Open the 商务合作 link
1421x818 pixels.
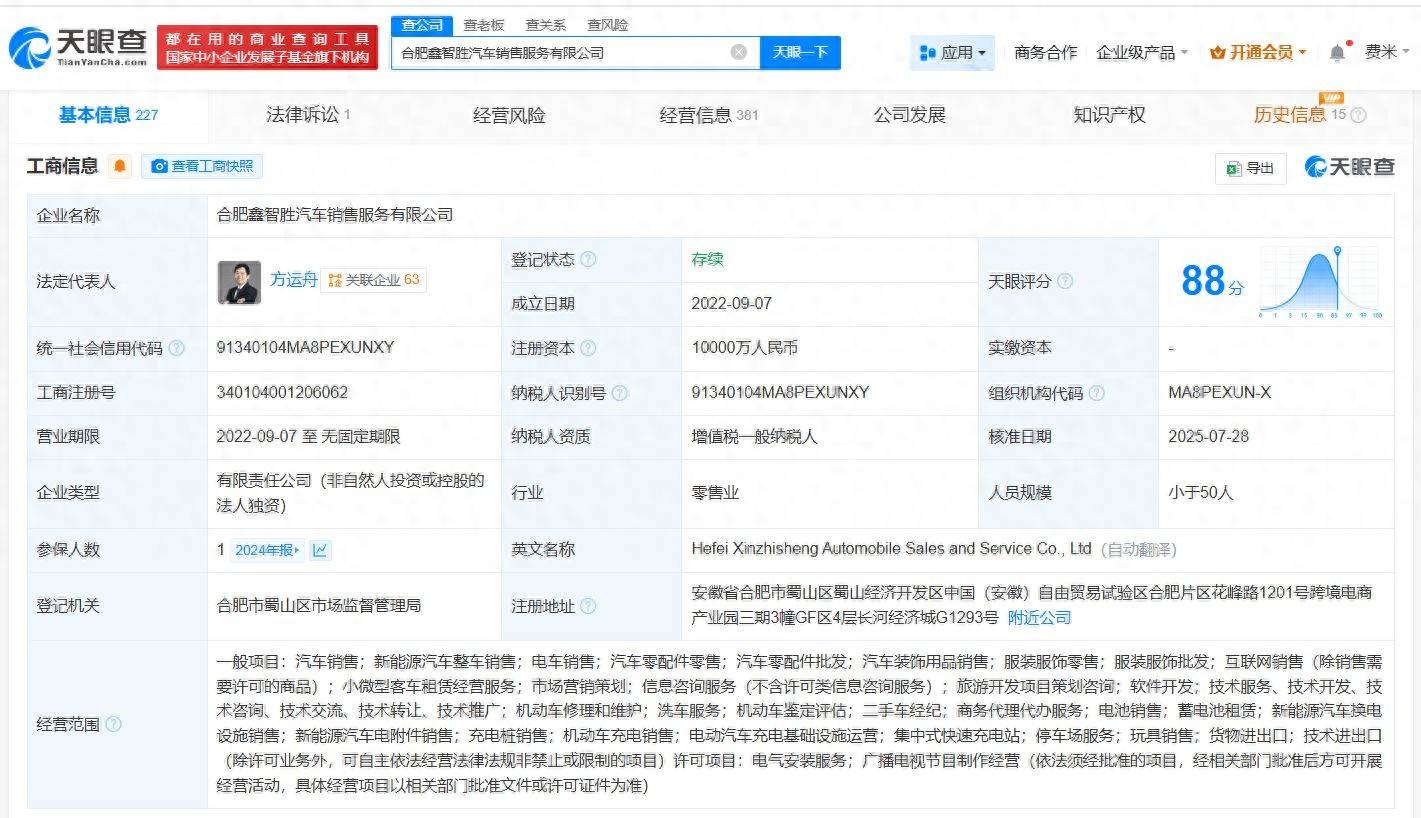1045,53
